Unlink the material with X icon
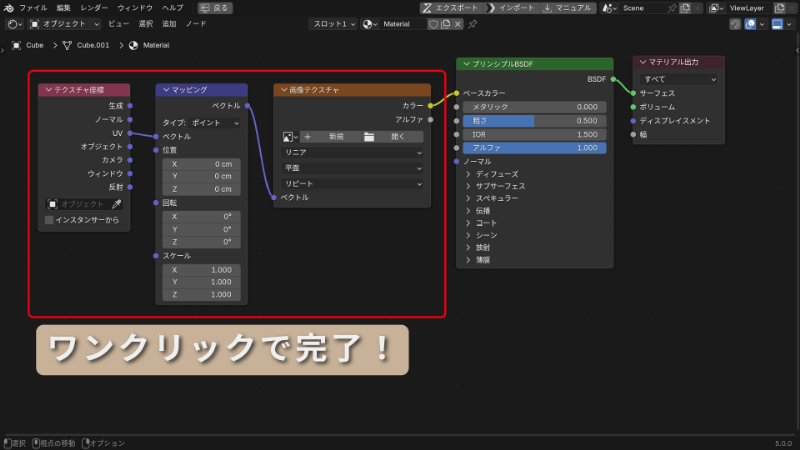Image resolution: width=800 pixels, height=450 pixels. point(458,24)
